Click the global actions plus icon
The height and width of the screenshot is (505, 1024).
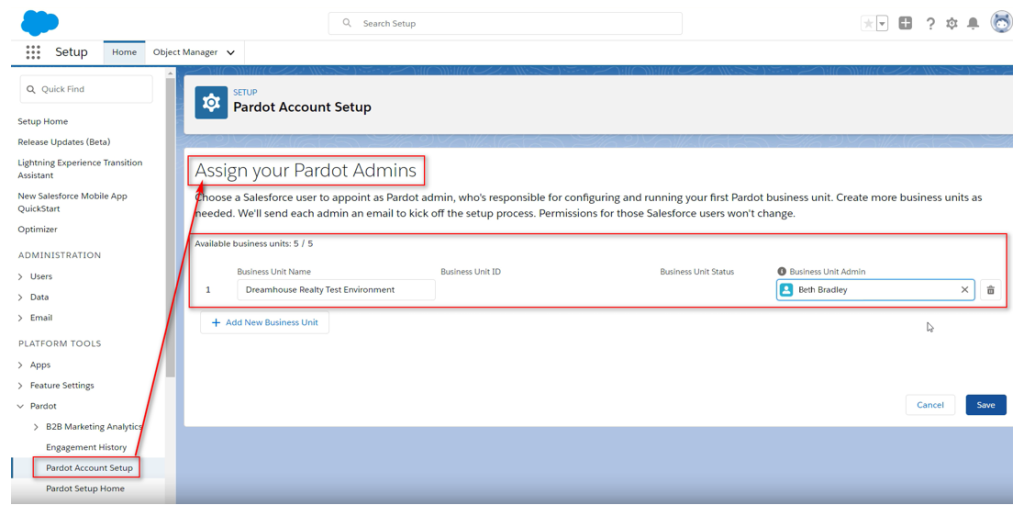[905, 24]
